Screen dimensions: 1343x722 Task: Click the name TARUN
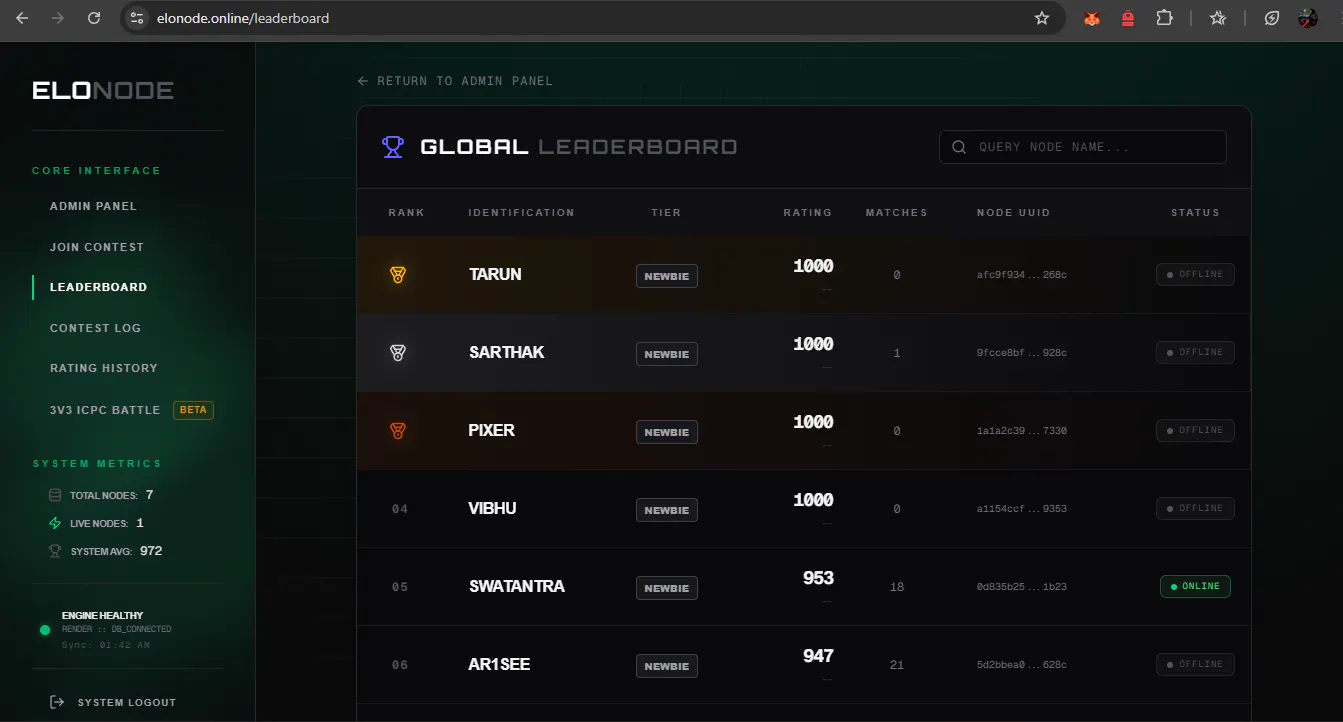495,274
